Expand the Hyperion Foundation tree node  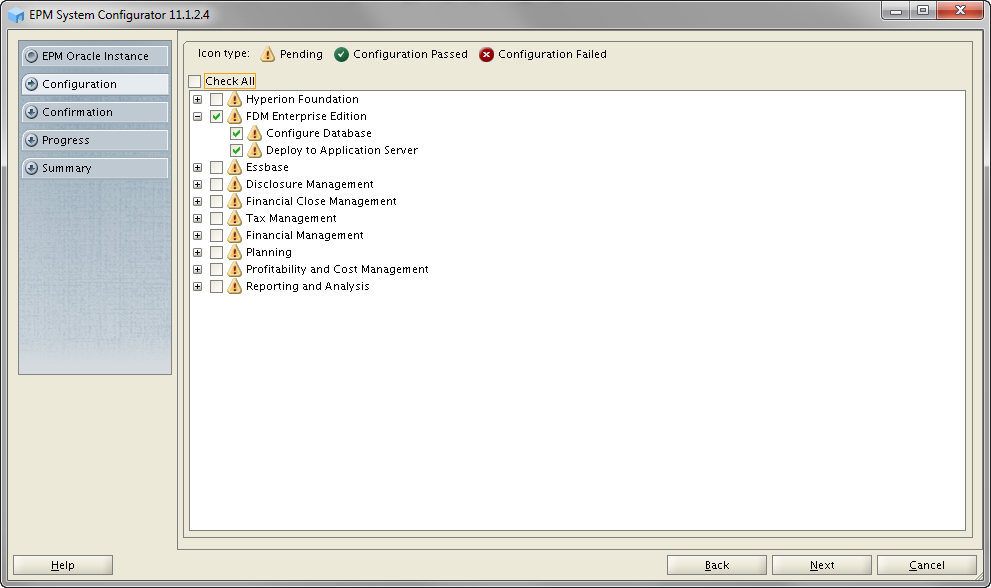(x=198, y=100)
